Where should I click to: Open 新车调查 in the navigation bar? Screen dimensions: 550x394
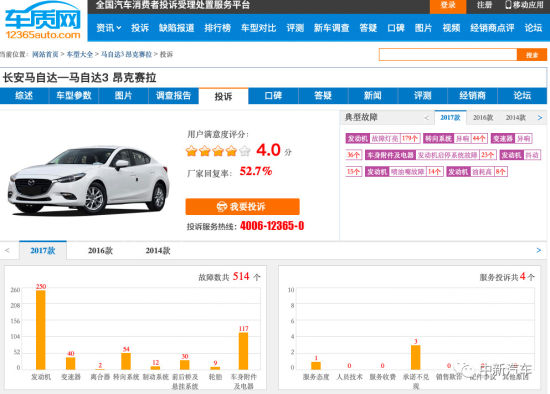[x=331, y=28]
